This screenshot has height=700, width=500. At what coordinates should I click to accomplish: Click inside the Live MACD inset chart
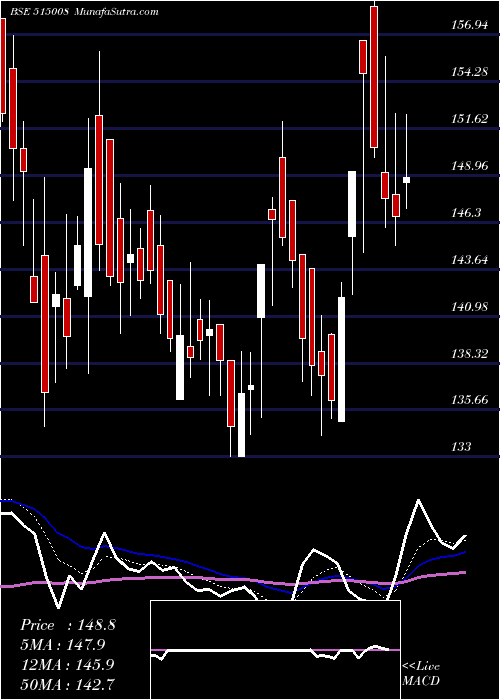275,650
